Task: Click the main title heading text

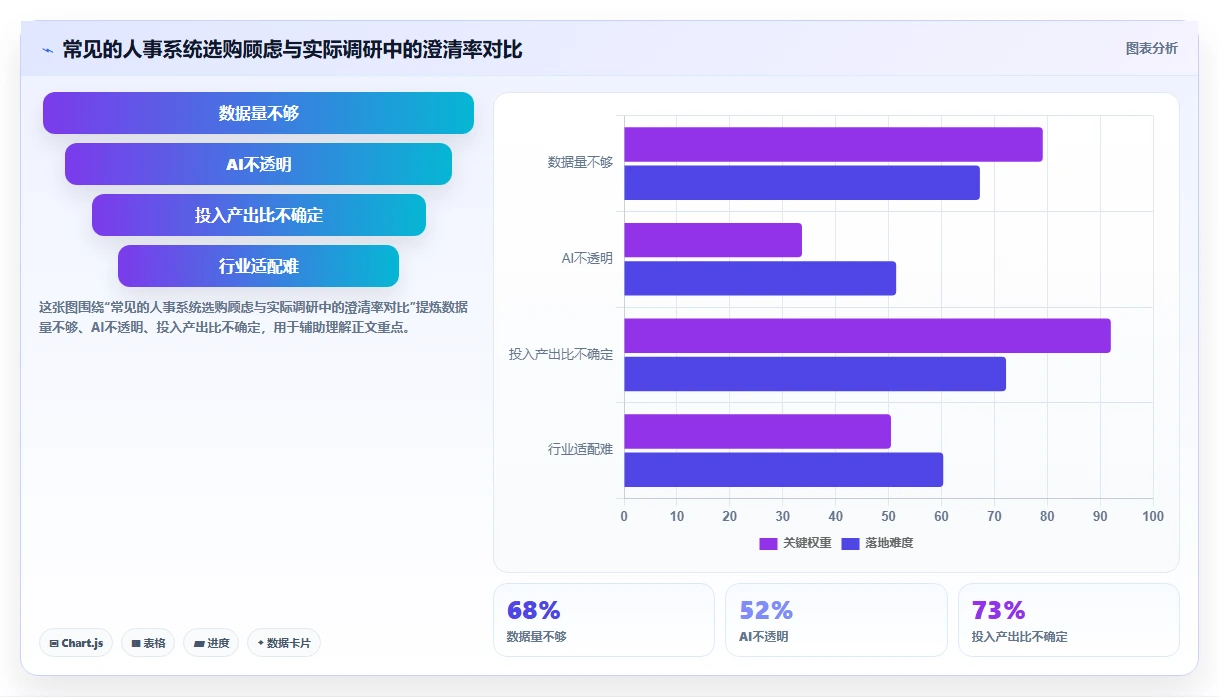Action: coord(292,49)
